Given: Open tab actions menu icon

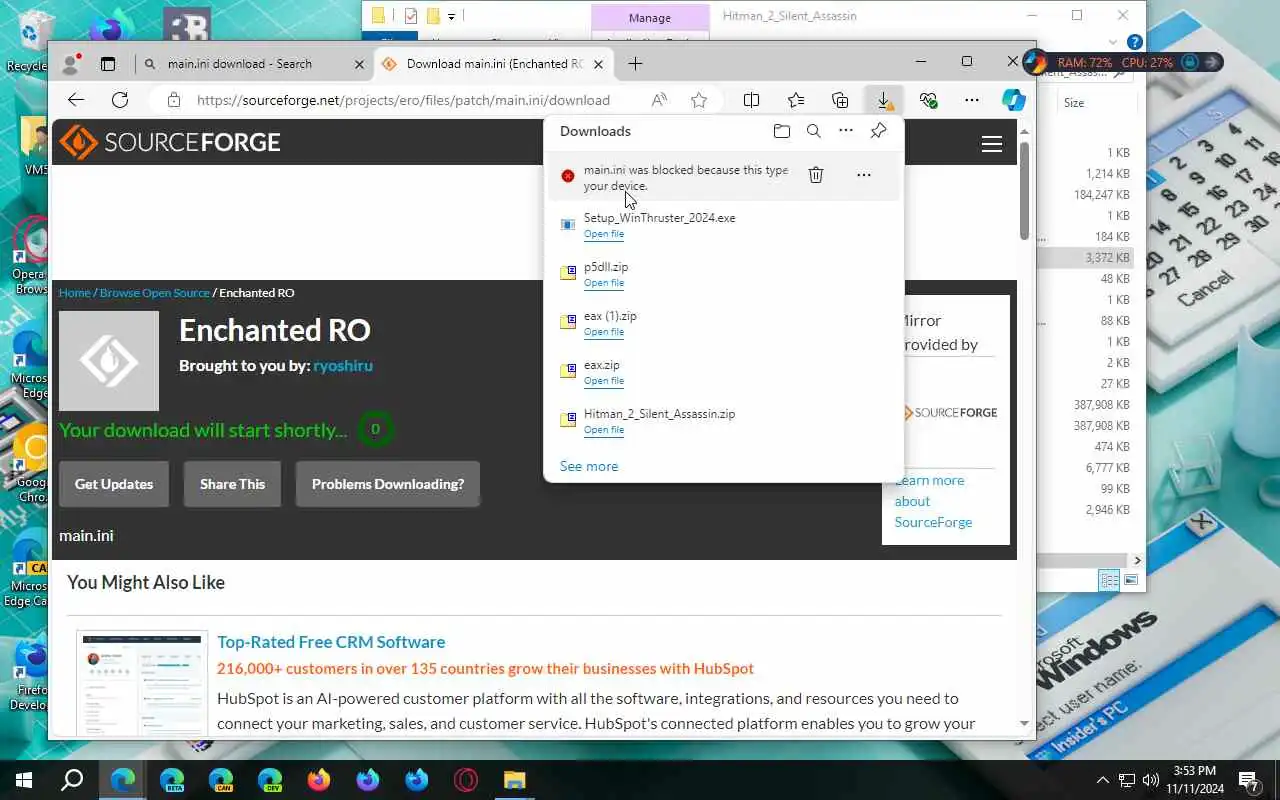Looking at the screenshot, I should [x=108, y=64].
